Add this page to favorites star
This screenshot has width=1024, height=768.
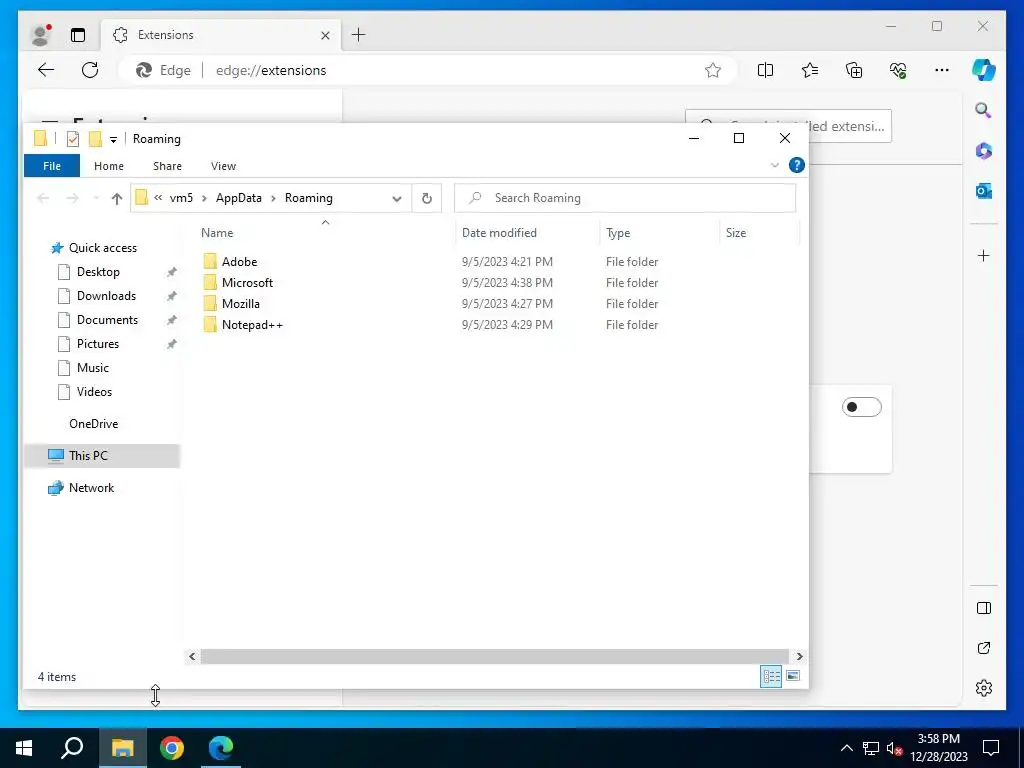(712, 70)
